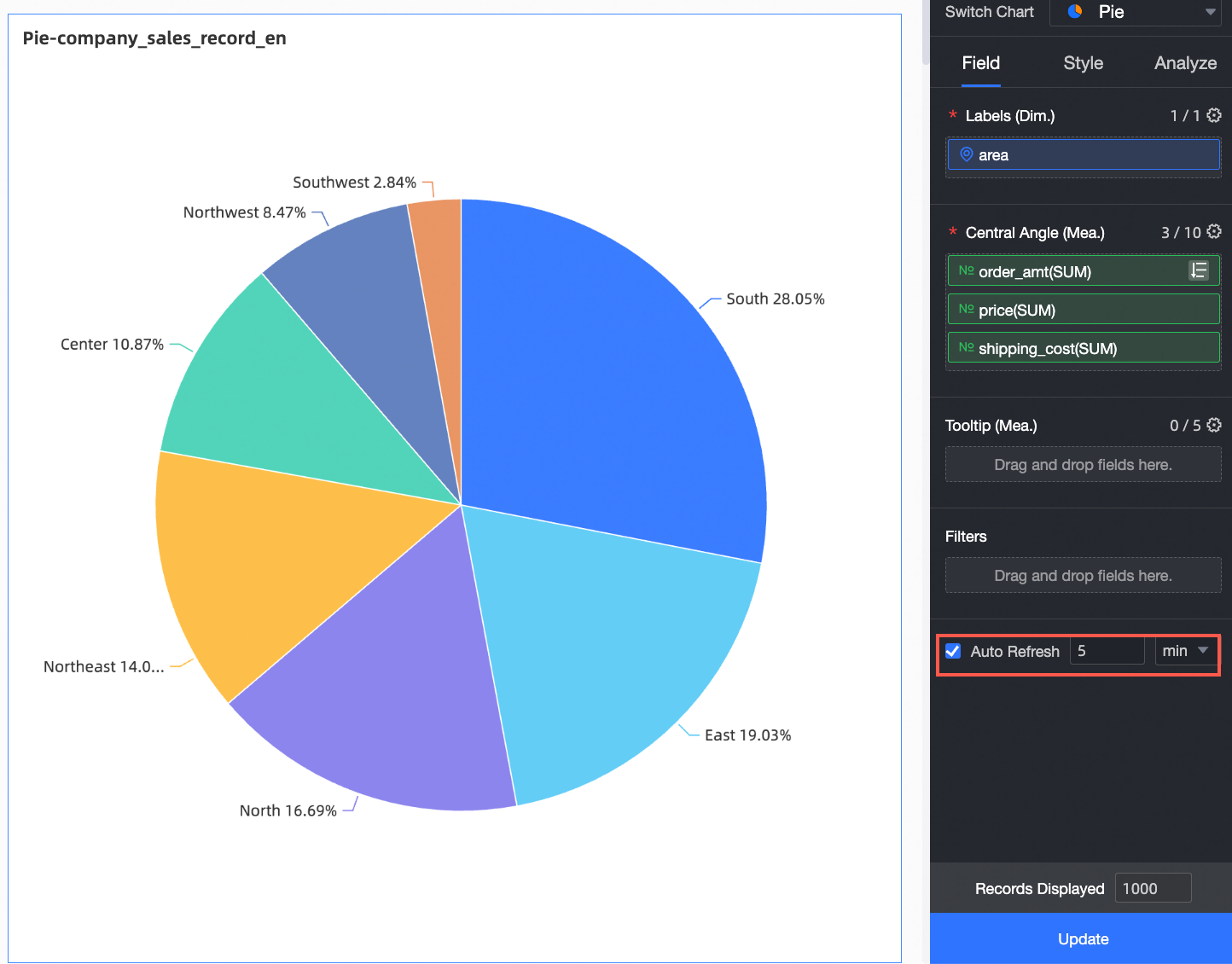Click the gear icon next to Central Angle

point(1214,231)
